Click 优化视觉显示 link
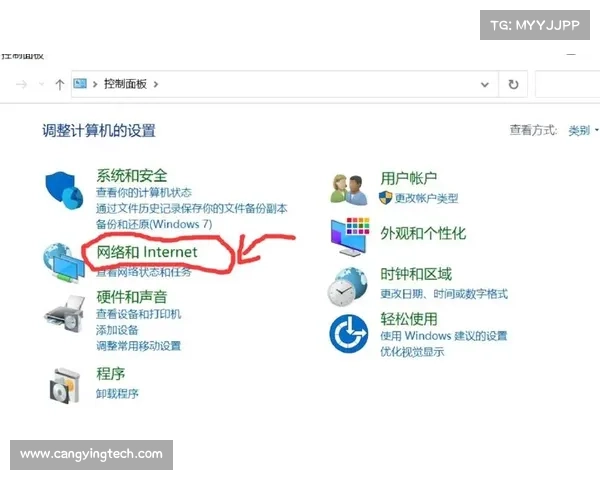 412,352
